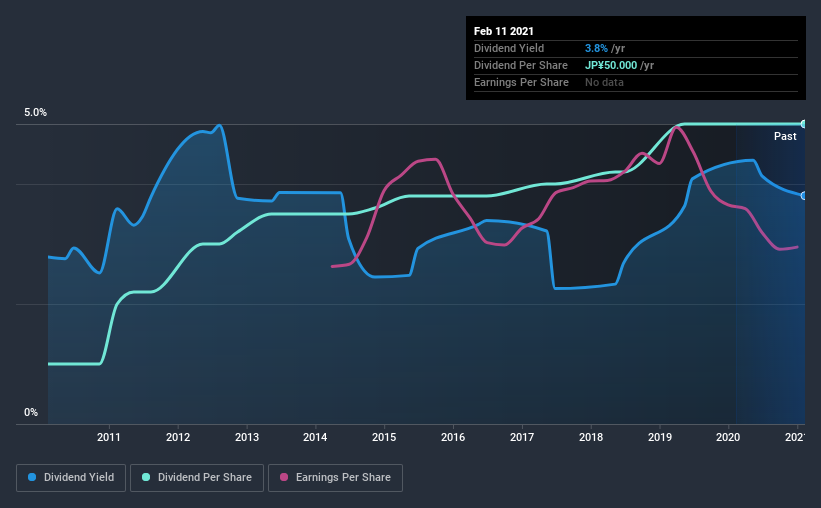Image resolution: width=821 pixels, height=508 pixels.
Task: Click the pink Earnings Per Share legend dot
Action: click(284, 477)
